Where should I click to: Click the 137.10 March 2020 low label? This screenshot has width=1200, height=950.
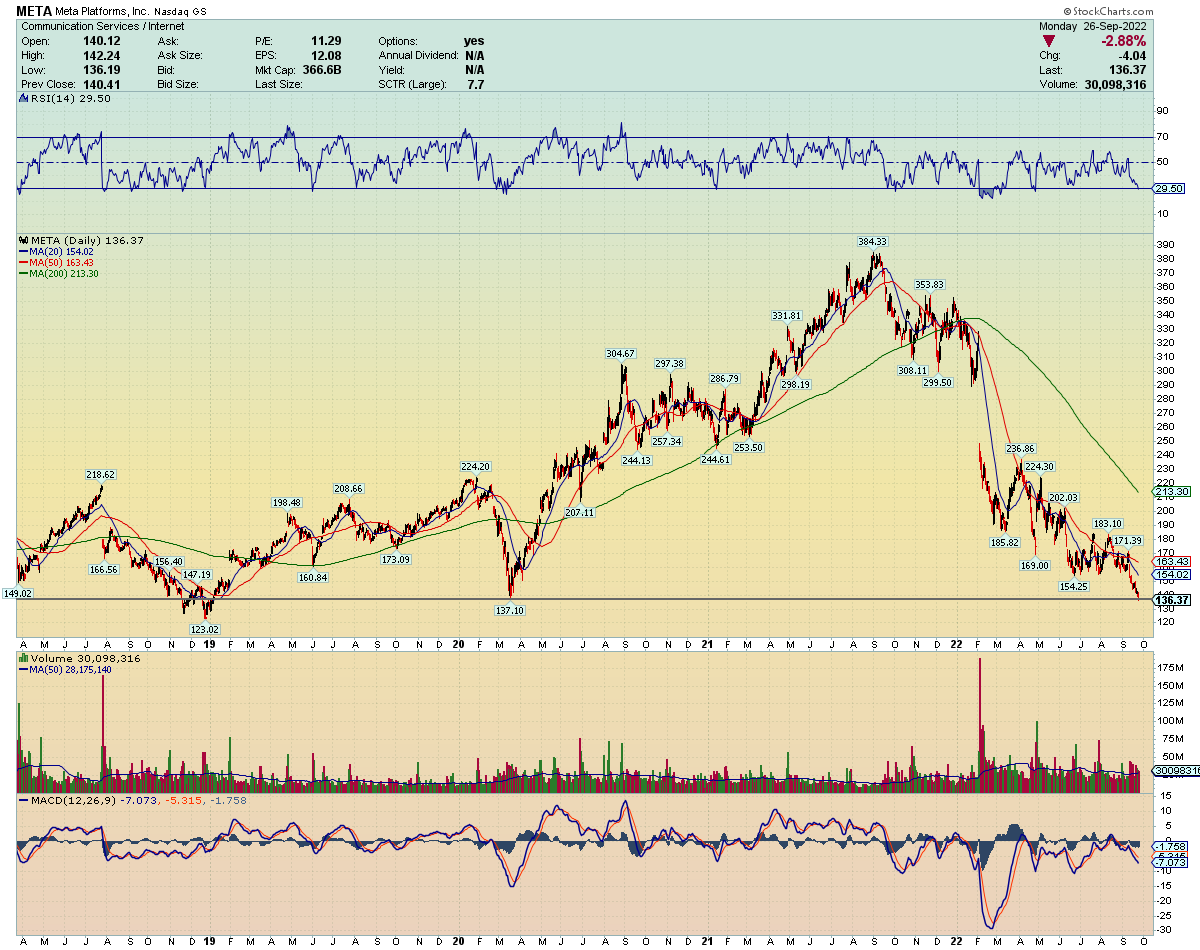(x=510, y=610)
